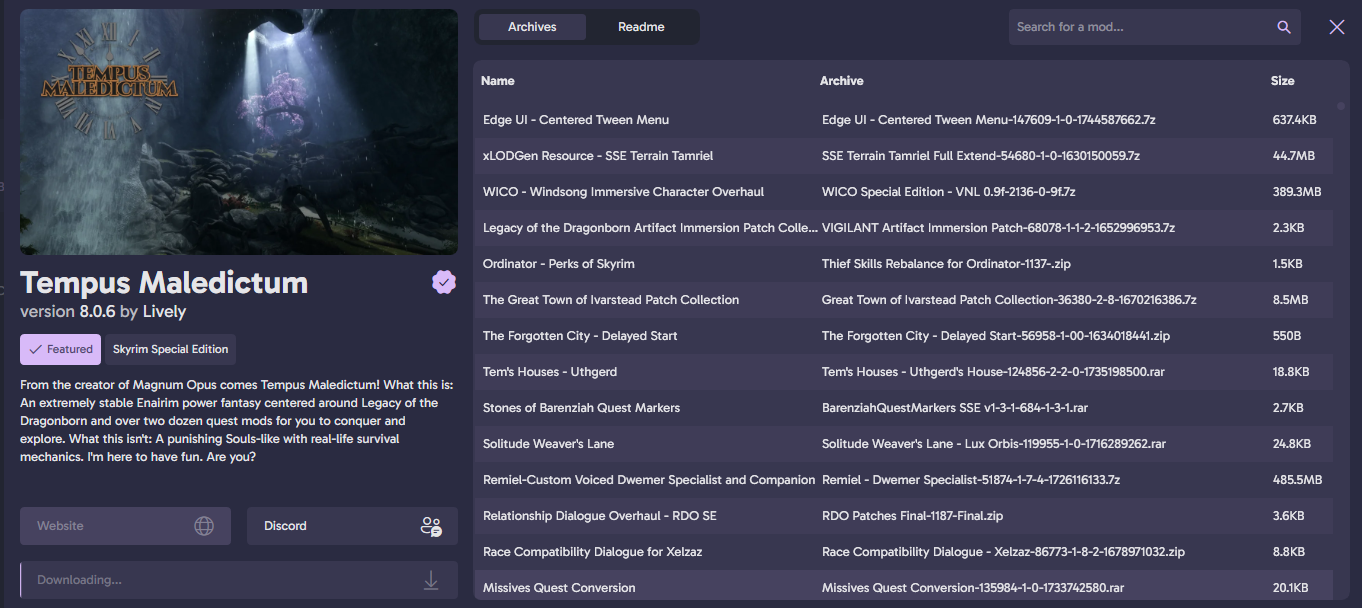Click the 'version 8.0.6 by Lively' line
Screen dimensions: 1362x608
[x=103, y=312]
